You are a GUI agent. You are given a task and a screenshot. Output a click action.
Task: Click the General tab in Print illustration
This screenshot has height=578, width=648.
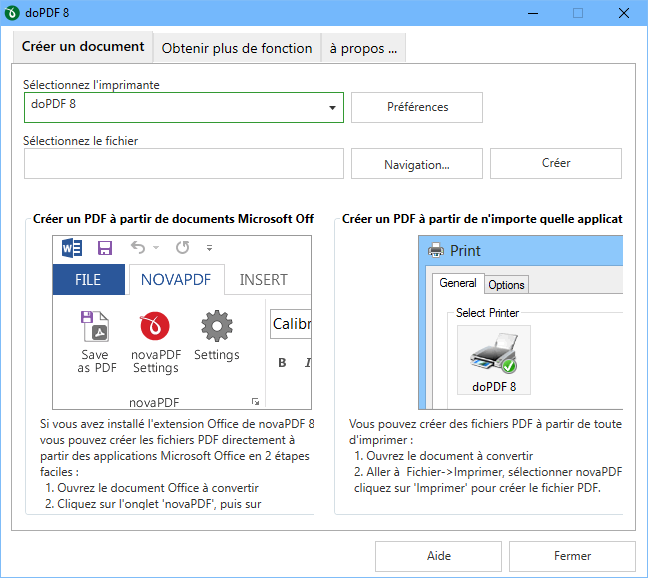(x=457, y=283)
